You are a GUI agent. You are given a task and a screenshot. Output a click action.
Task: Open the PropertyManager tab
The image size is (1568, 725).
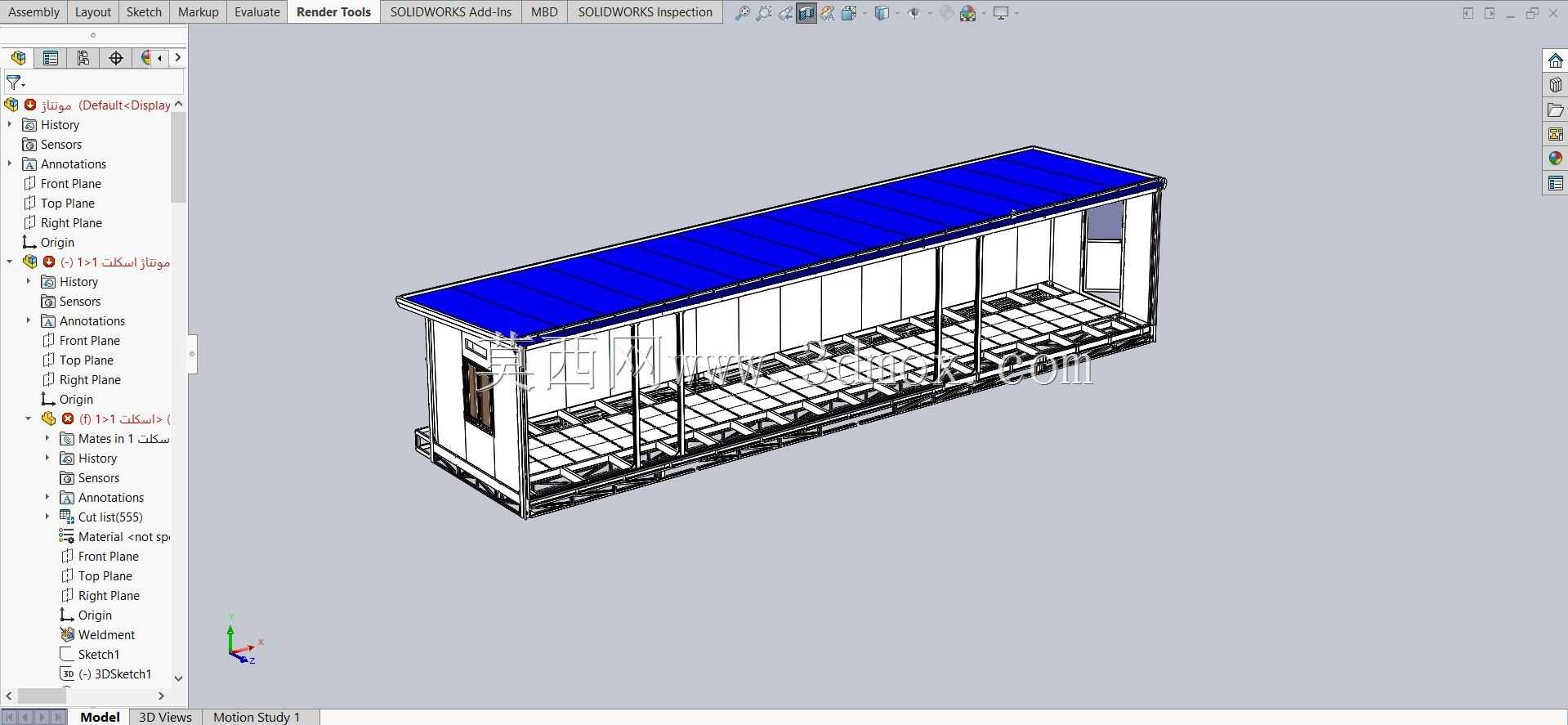pyautogui.click(x=51, y=58)
